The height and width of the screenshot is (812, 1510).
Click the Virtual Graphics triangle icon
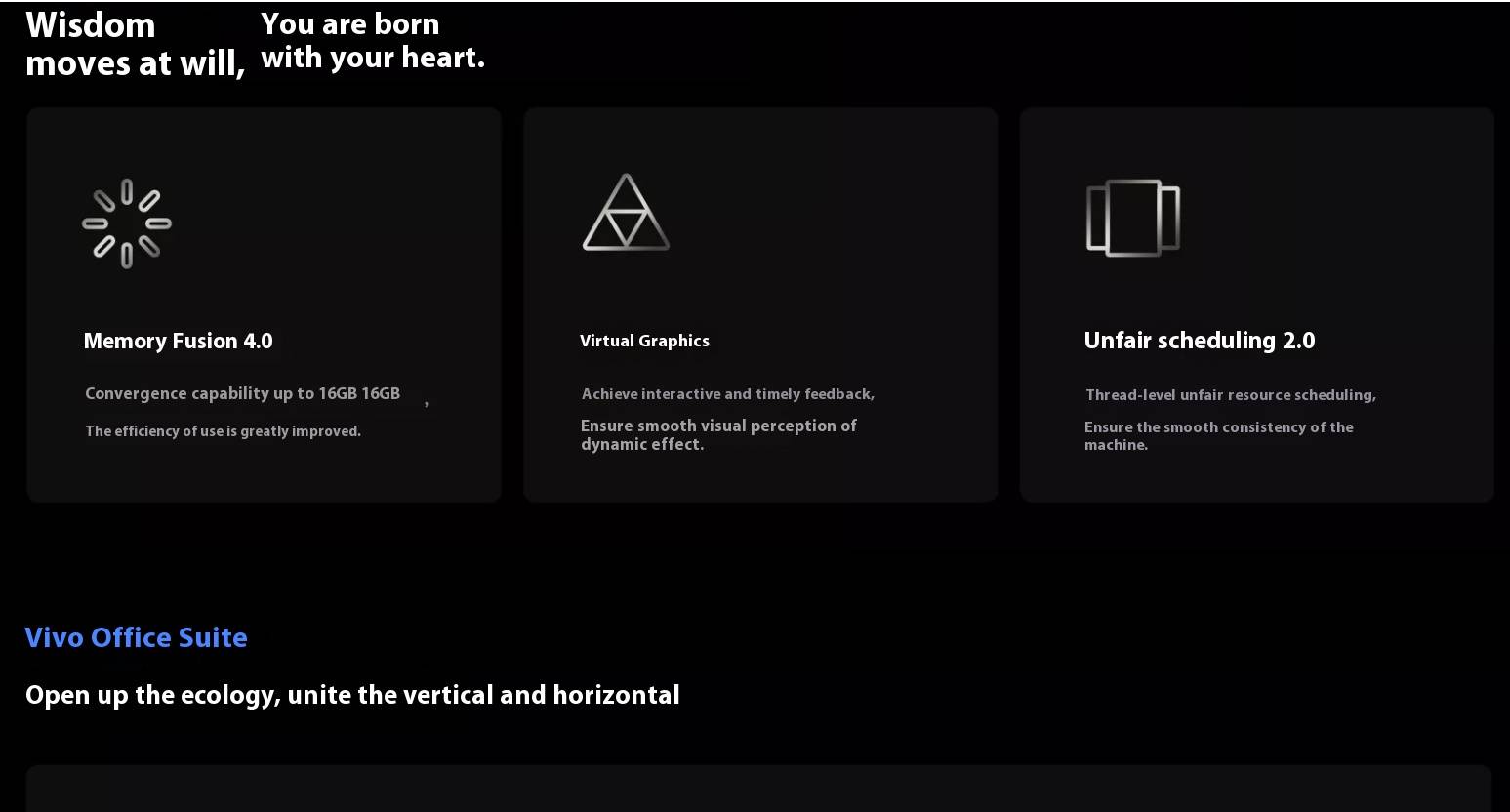626,213
